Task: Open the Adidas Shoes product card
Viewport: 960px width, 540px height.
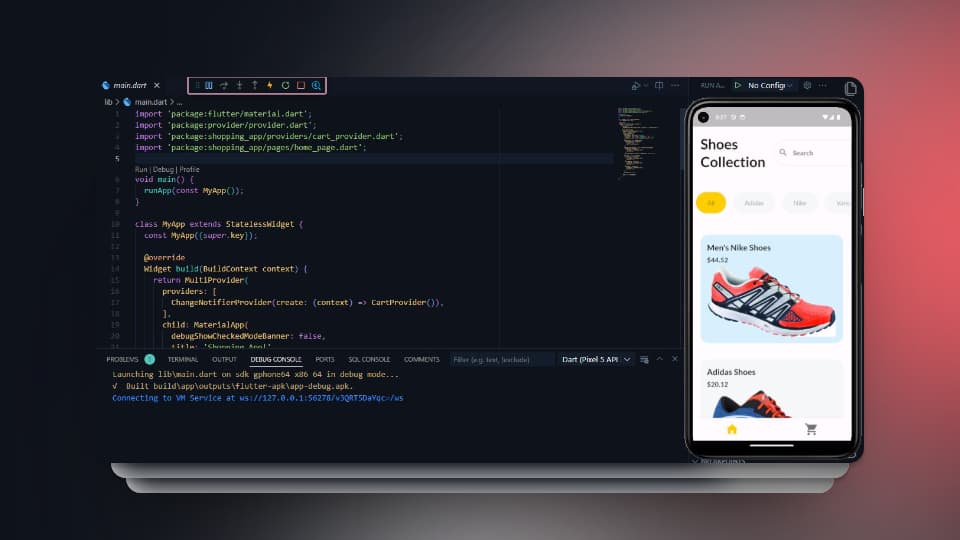Action: 771,389
